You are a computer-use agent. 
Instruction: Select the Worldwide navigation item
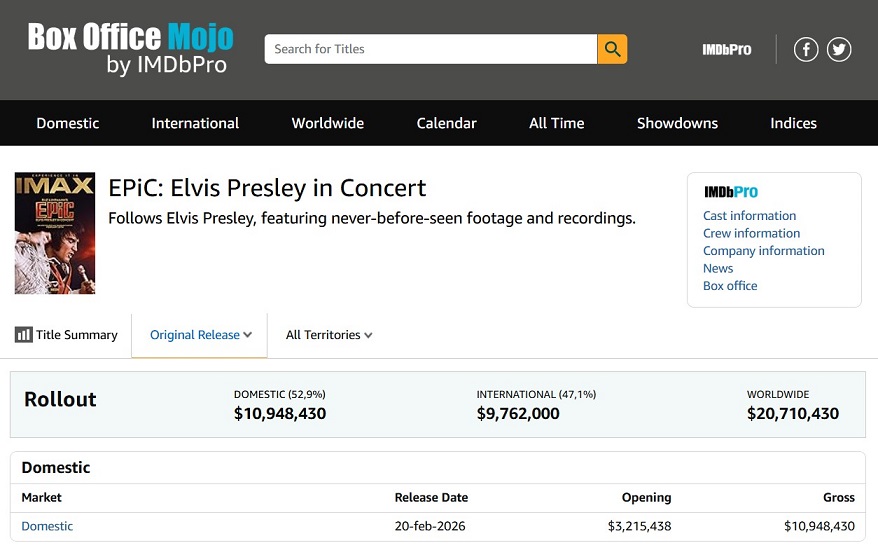[x=328, y=123]
